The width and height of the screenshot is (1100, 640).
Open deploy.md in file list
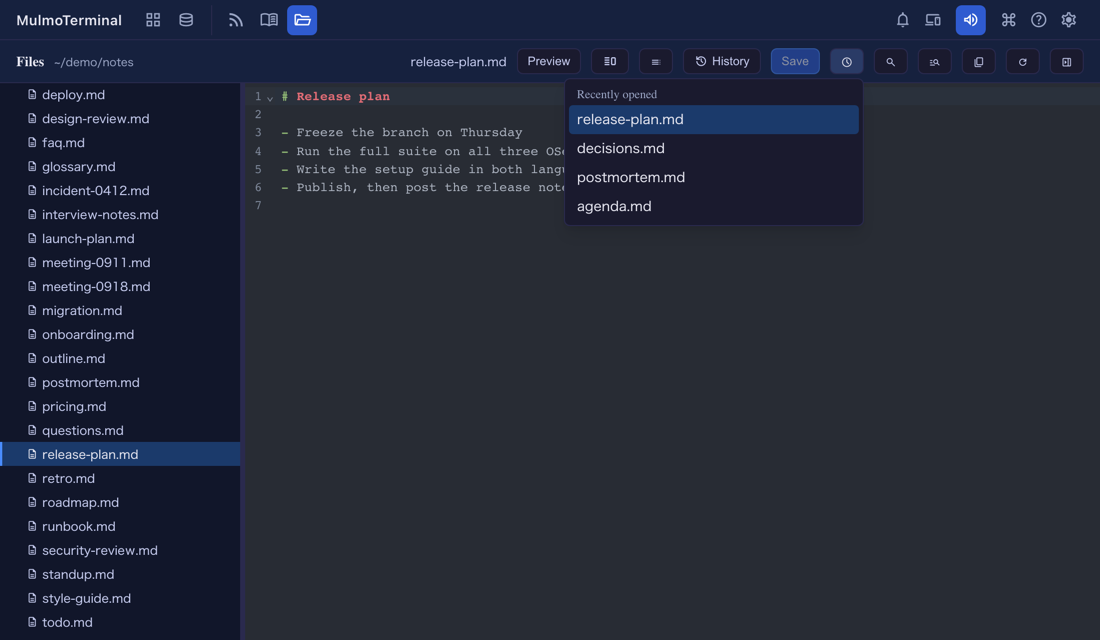[x=120, y=95]
